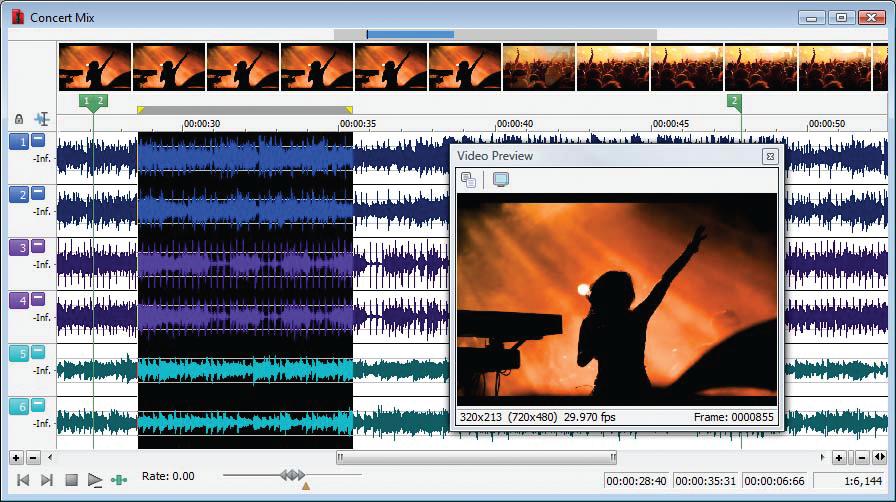Click the 320x213 (720x480) 29.970 fps status text

pyautogui.click(x=538, y=417)
